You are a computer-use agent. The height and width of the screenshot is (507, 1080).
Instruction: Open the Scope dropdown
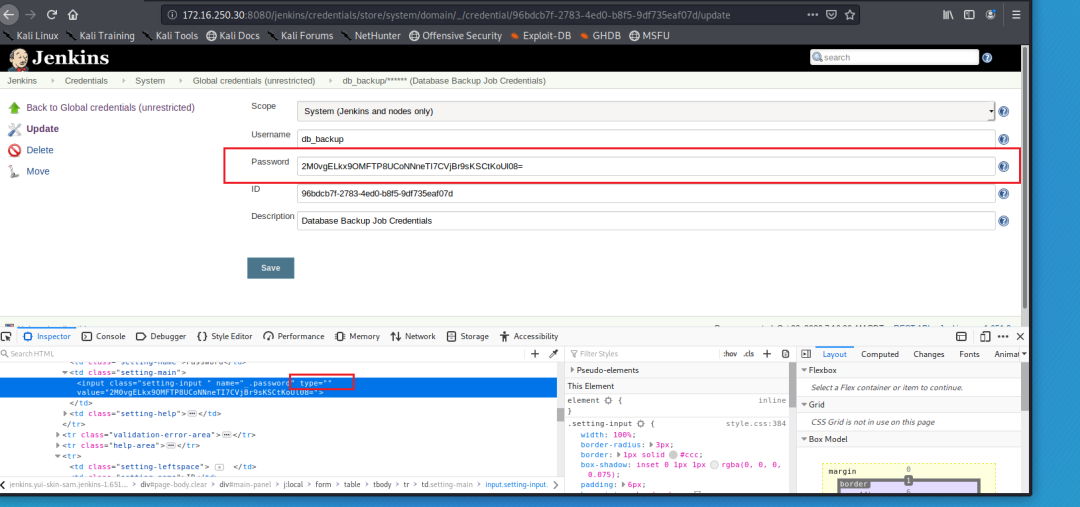646,112
